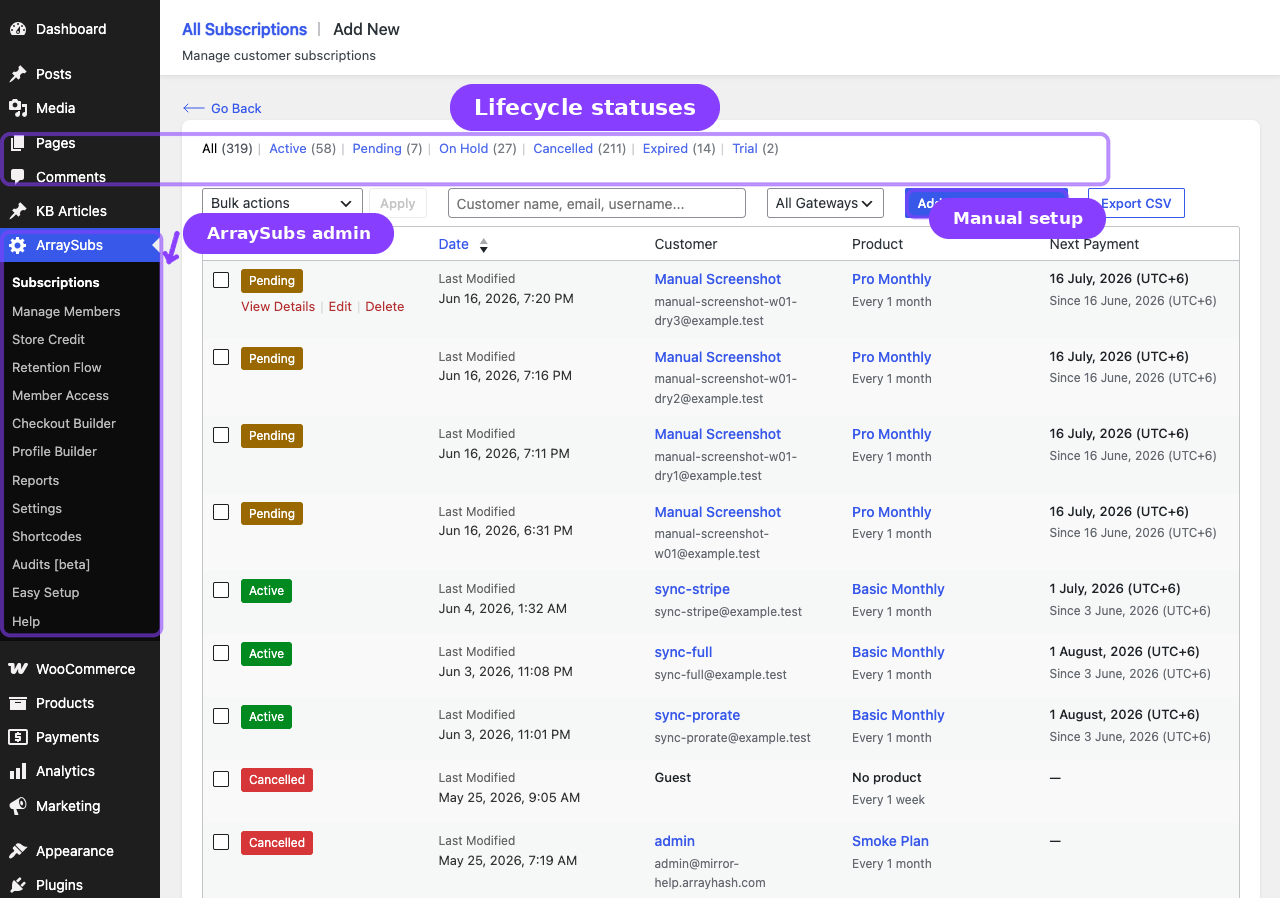Image resolution: width=1280 pixels, height=898 pixels.
Task: Filter by Active (58) status
Action: (x=302, y=148)
